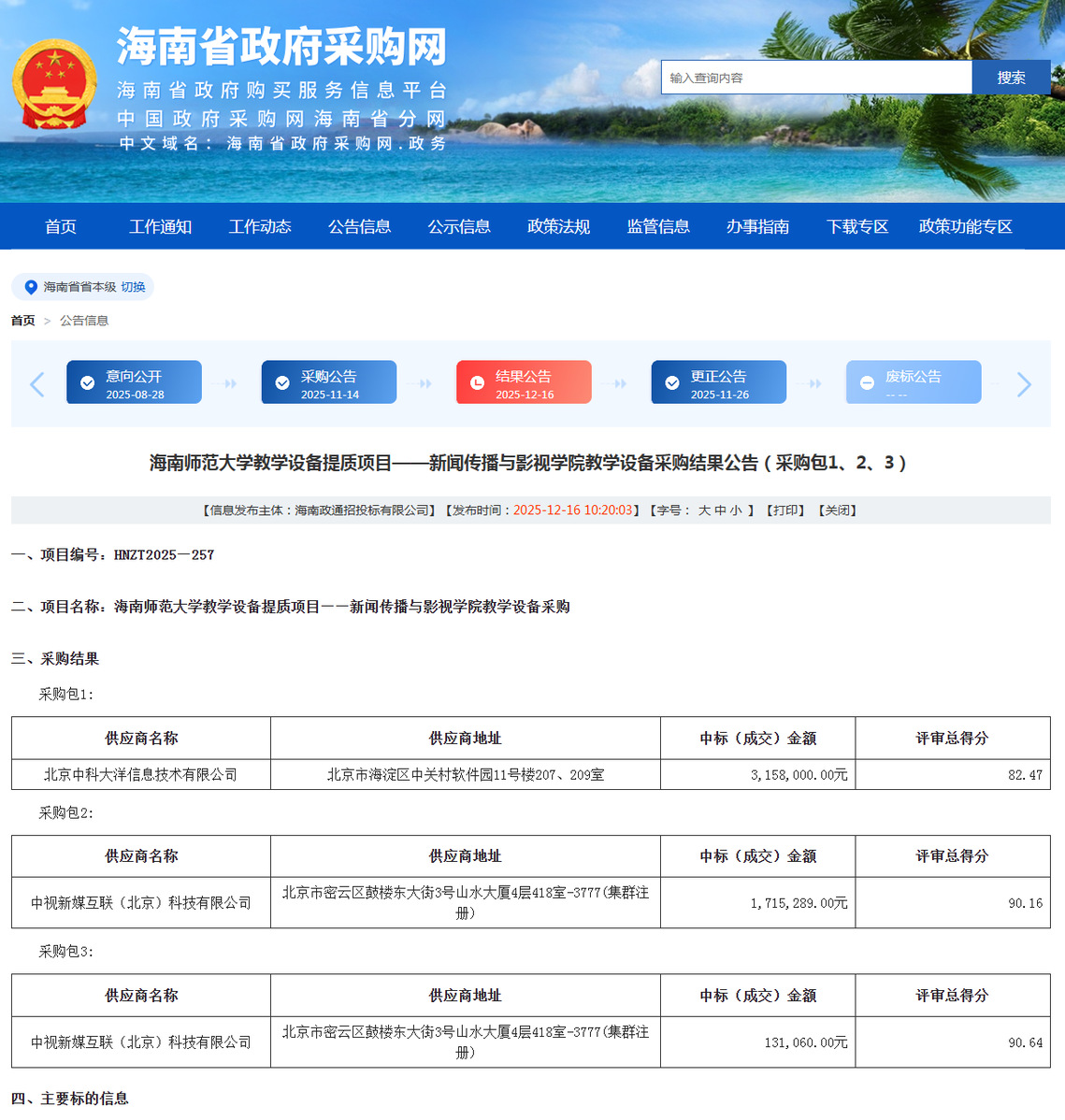Click the location pin icon
The width and height of the screenshot is (1065, 1120).
(31, 287)
